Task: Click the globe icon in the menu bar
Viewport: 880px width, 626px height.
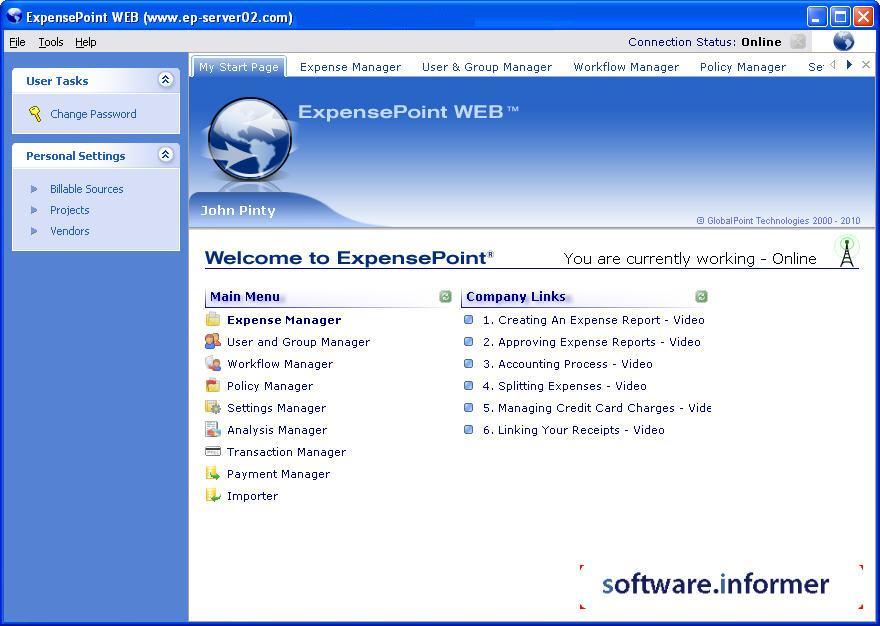Action: pyautogui.click(x=844, y=42)
